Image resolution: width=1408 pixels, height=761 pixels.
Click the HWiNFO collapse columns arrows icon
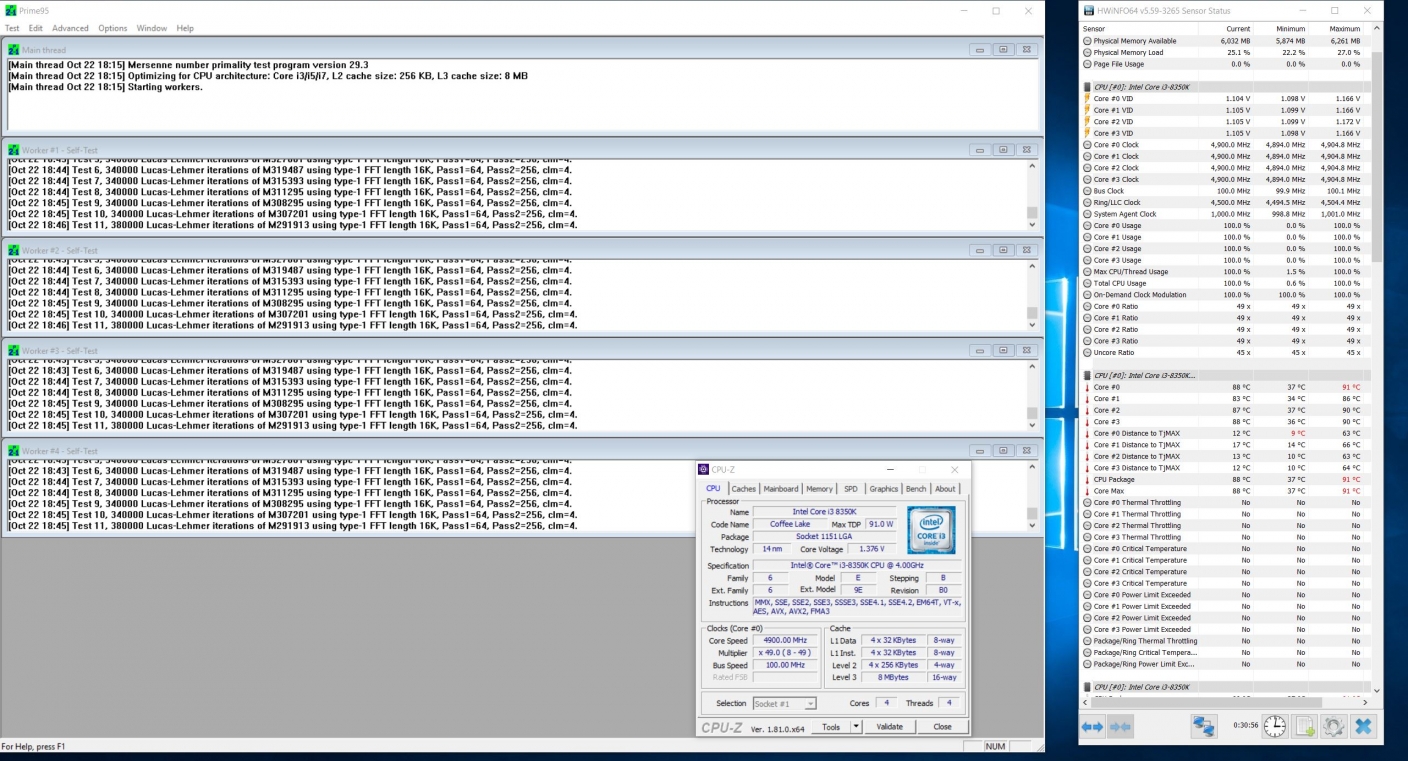(x=1121, y=727)
